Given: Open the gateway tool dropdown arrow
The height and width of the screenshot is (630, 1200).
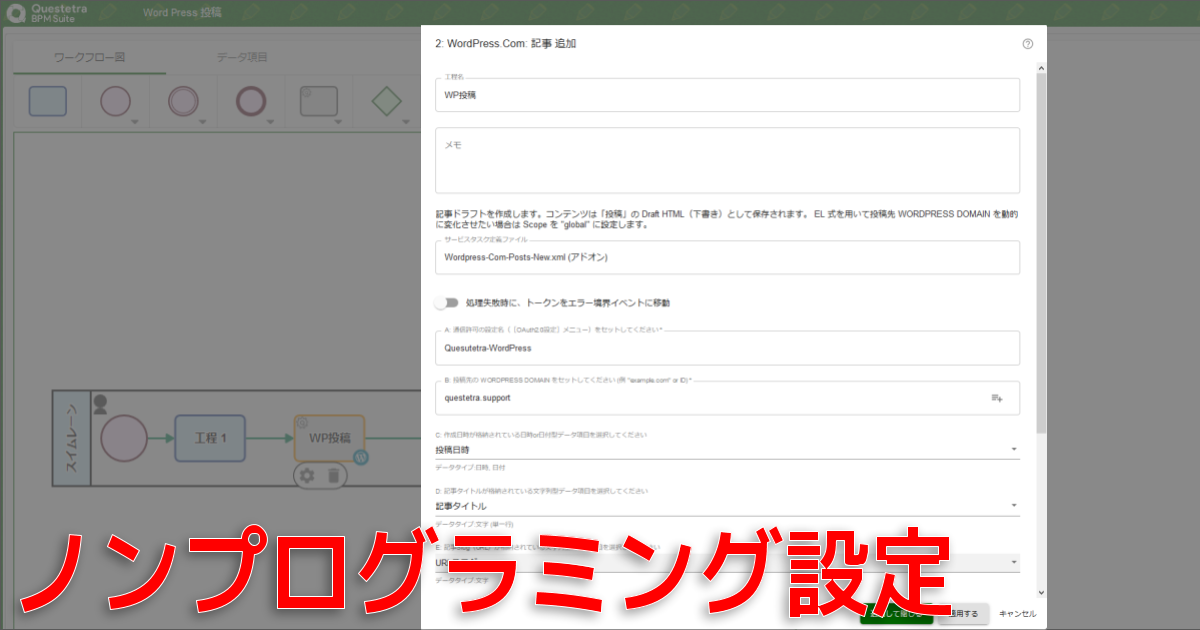Looking at the screenshot, I should 406,122.
